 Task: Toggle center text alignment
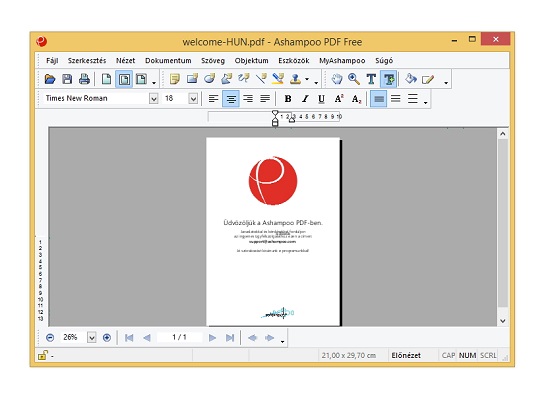(x=231, y=99)
